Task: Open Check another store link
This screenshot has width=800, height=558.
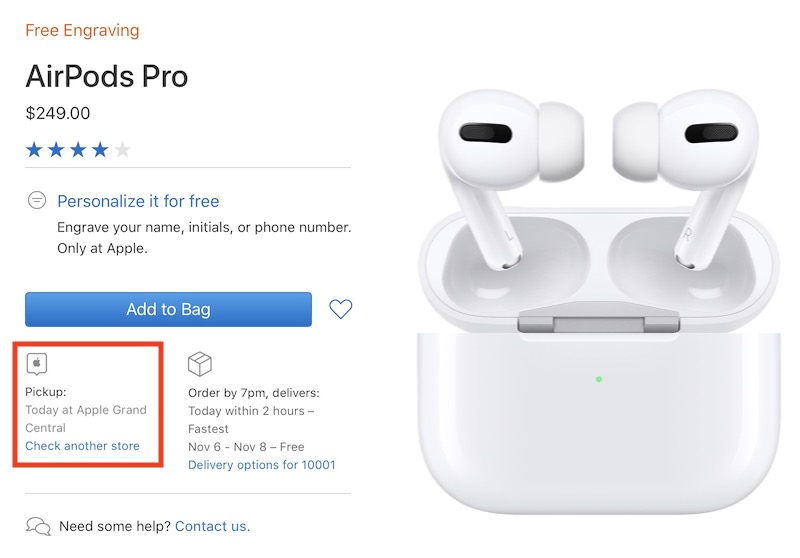Action: pos(82,446)
